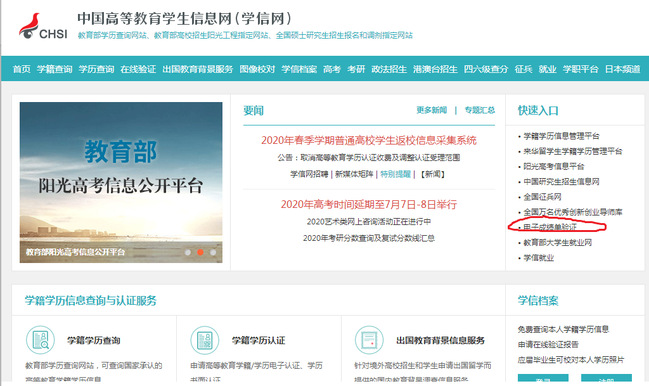Open 2020艺术类网上咨询活动 link

(x=369, y=222)
